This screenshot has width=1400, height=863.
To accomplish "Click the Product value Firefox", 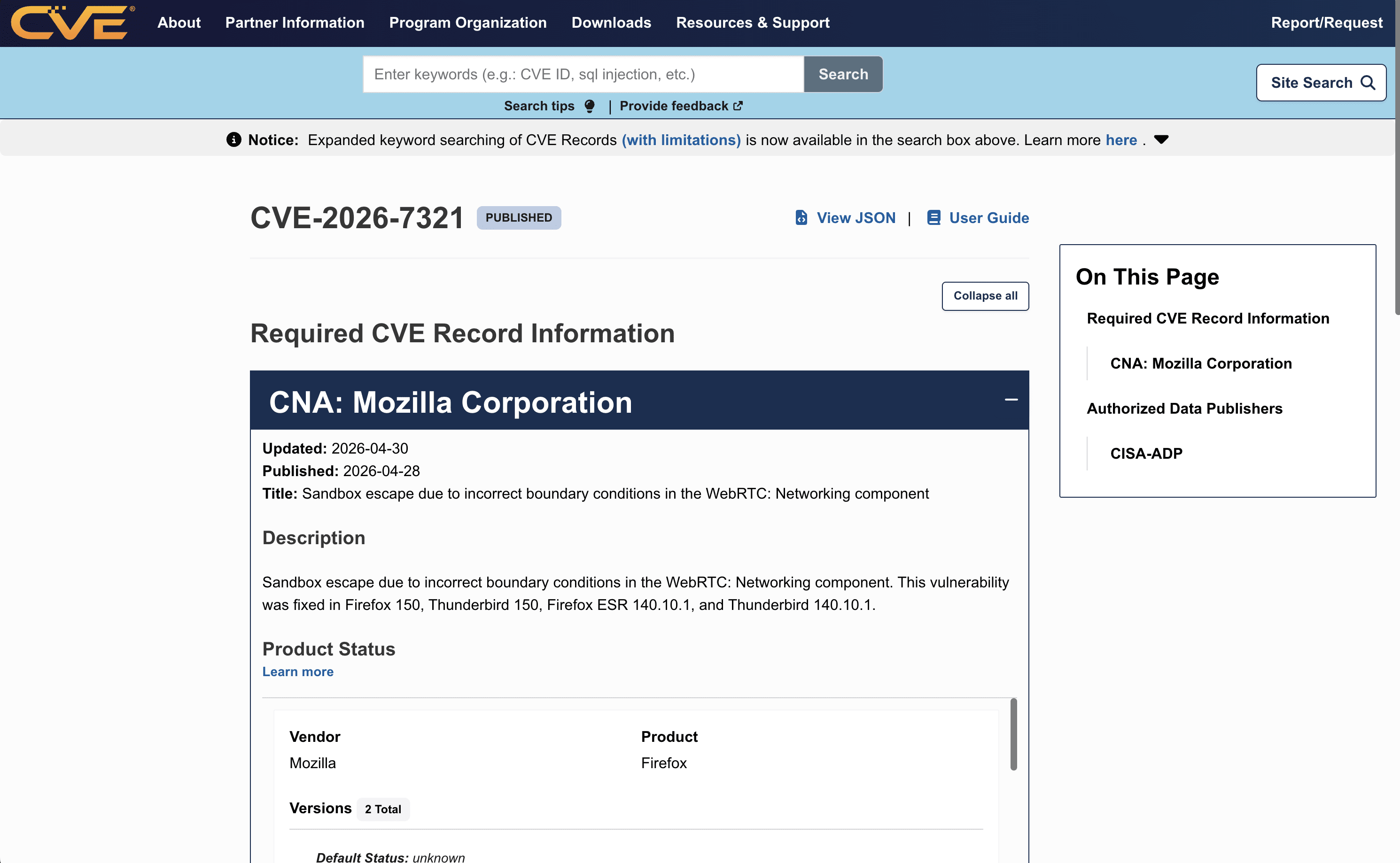I will coord(663,763).
